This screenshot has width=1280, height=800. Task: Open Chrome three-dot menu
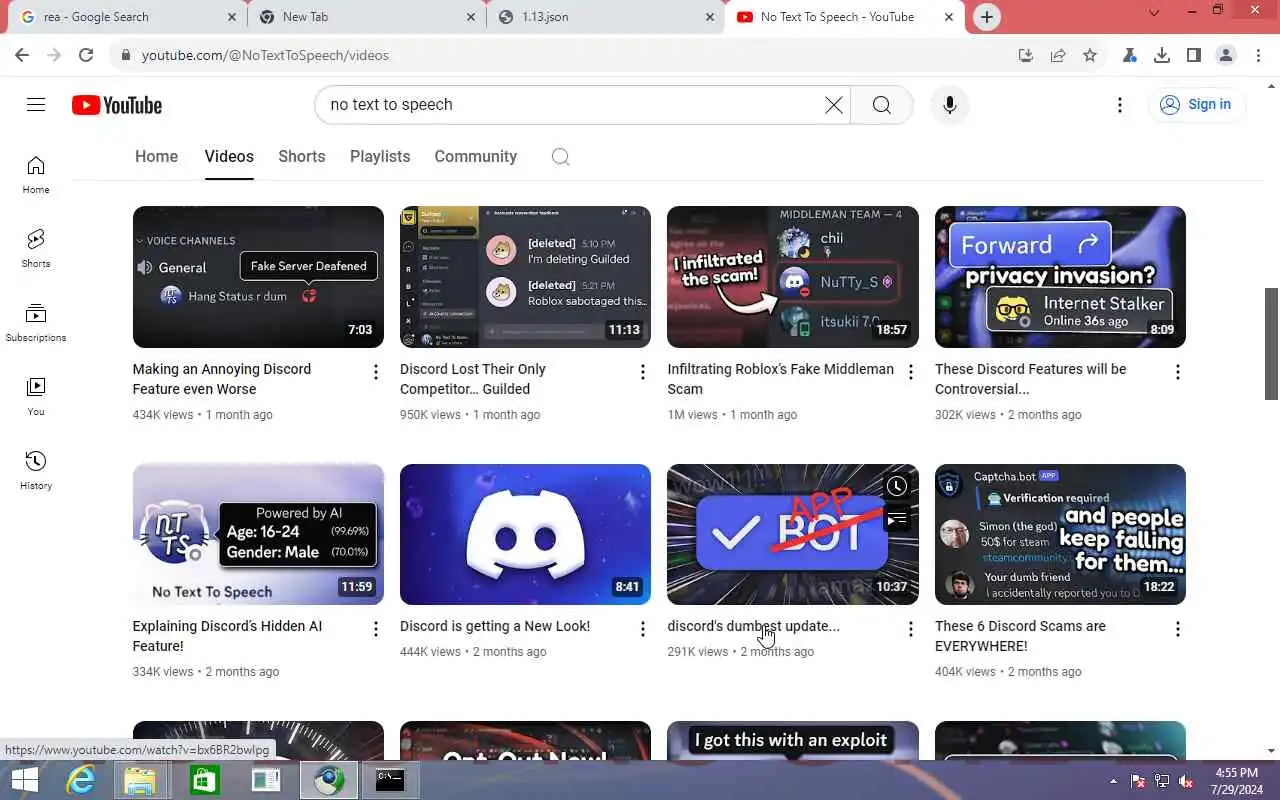(1257, 55)
